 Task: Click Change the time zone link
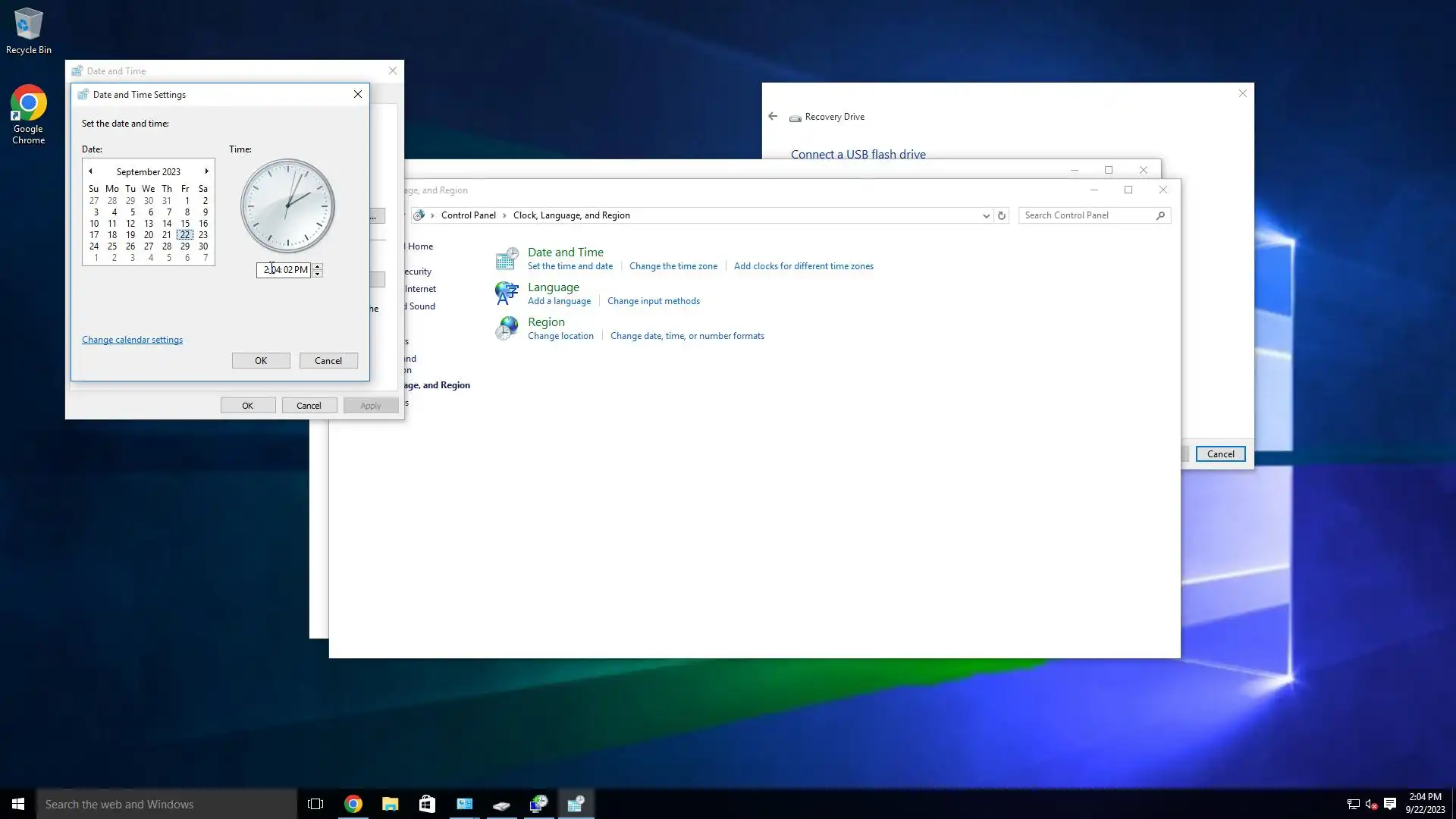point(673,266)
